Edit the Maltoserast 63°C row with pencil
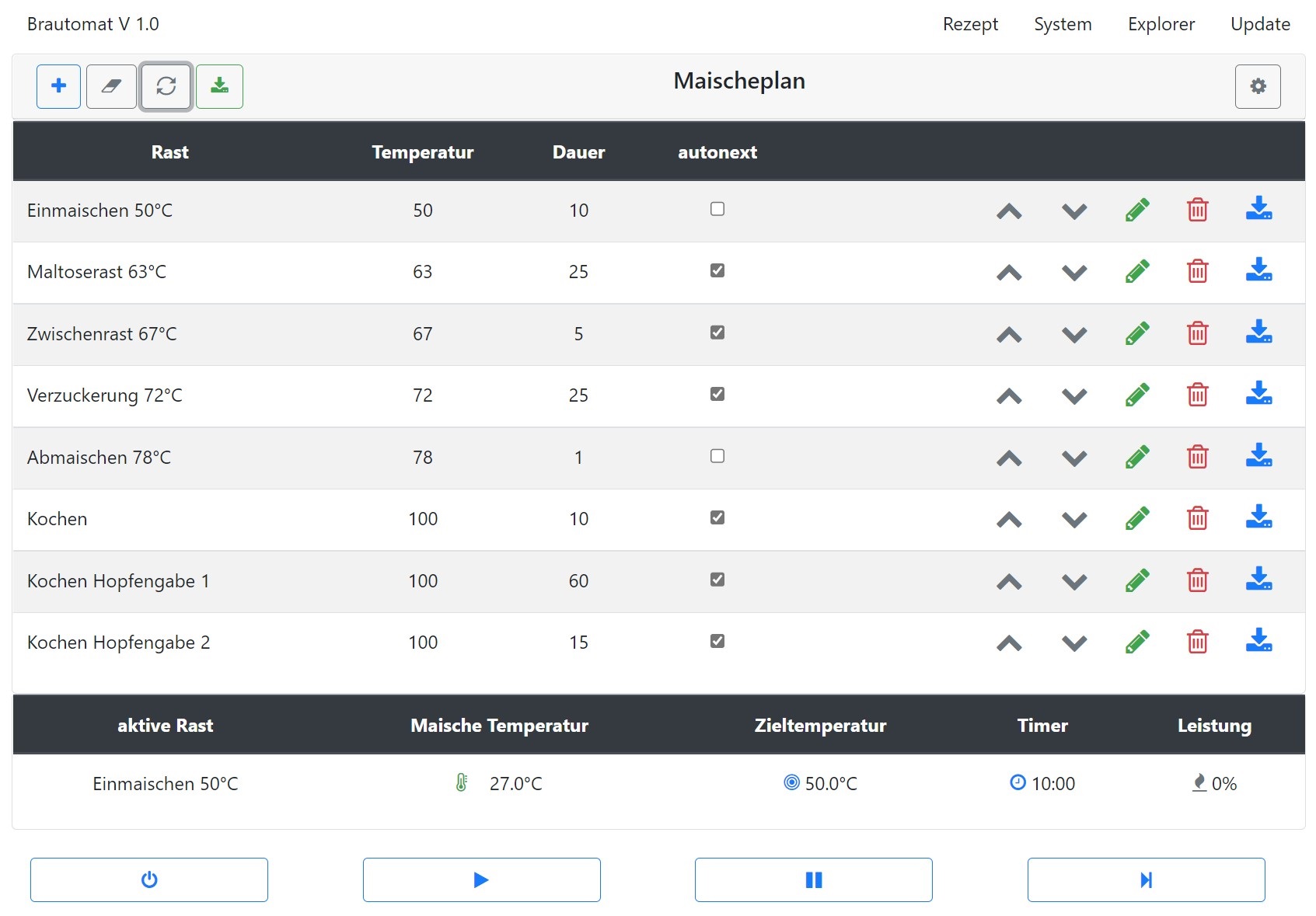The width and height of the screenshot is (1316, 916). pos(1136,272)
